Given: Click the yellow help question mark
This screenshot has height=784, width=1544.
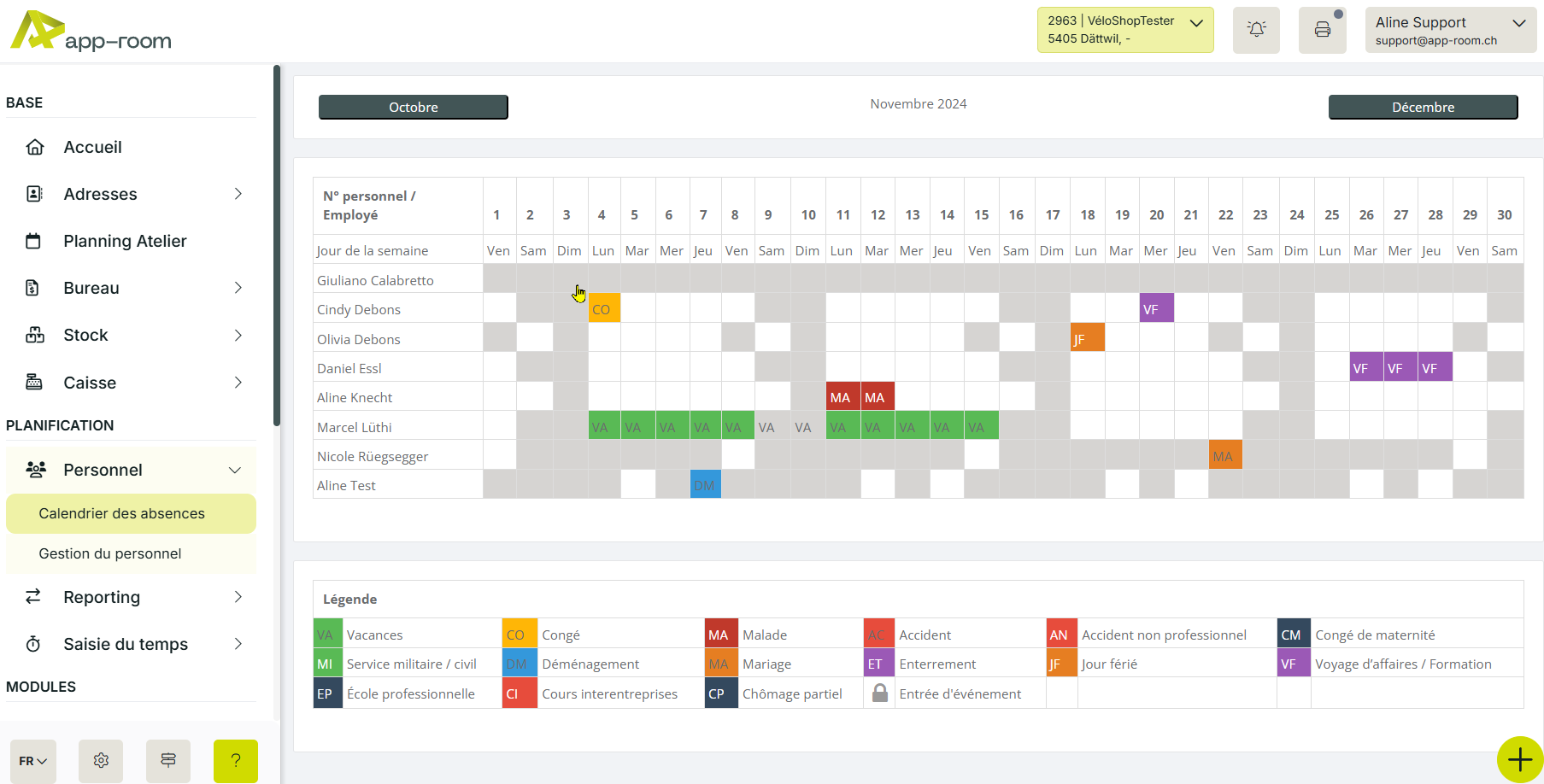Looking at the screenshot, I should tap(236, 760).
